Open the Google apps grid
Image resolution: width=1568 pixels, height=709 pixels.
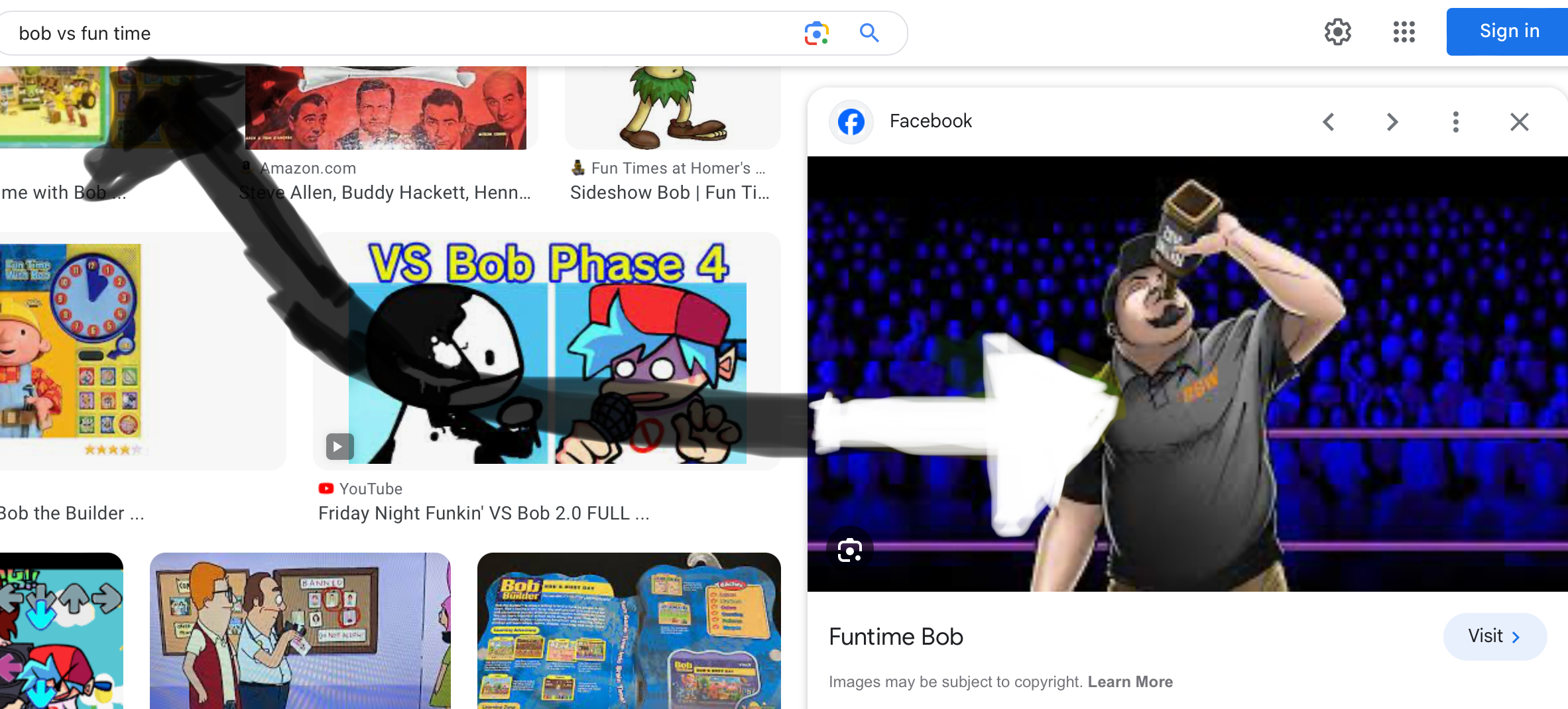coord(1404,32)
